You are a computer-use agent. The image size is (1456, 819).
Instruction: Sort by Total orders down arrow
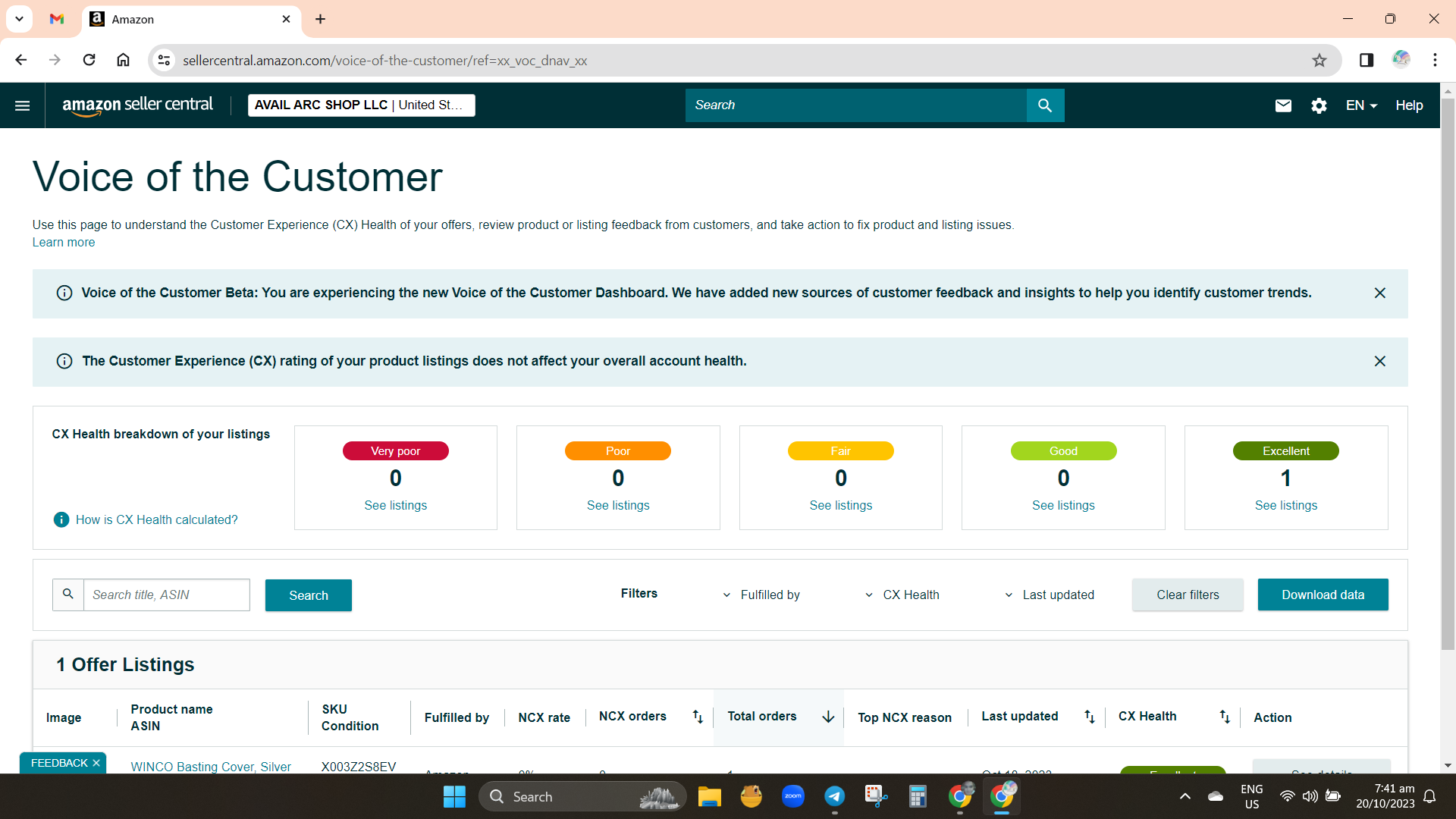[x=828, y=717]
